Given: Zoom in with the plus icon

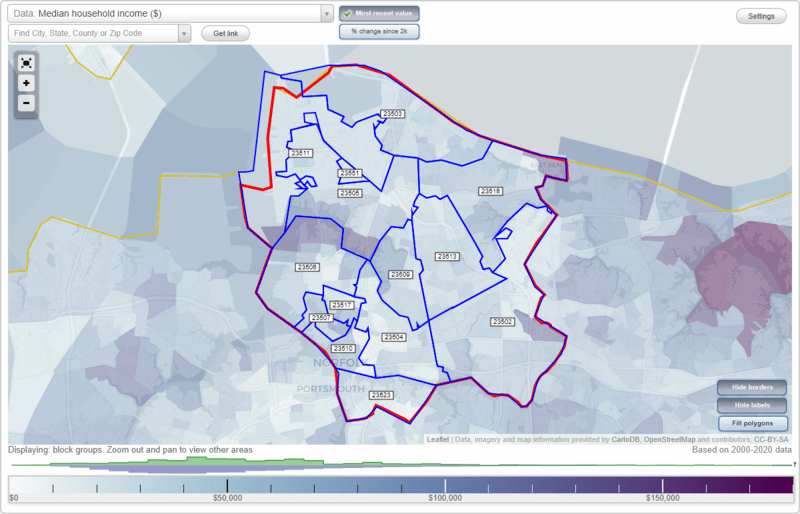Looking at the screenshot, I should pyautogui.click(x=26, y=83).
